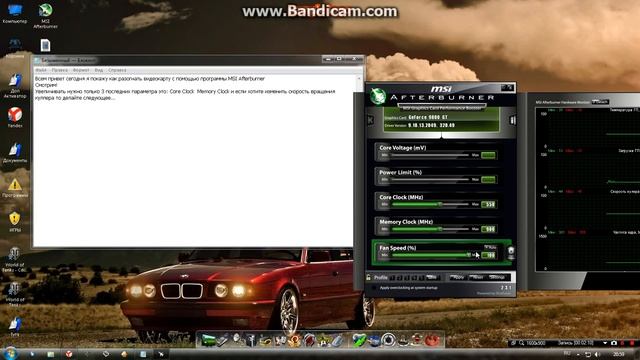Click Detach in the Hardware Monitor

600,102
